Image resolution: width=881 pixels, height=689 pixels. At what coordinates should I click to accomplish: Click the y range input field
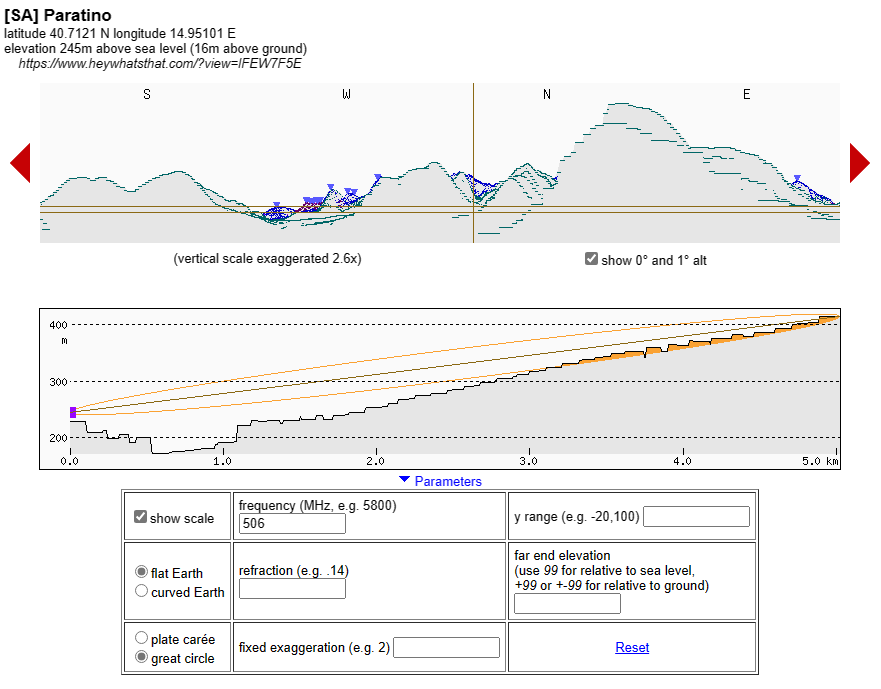pyautogui.click(x=696, y=516)
